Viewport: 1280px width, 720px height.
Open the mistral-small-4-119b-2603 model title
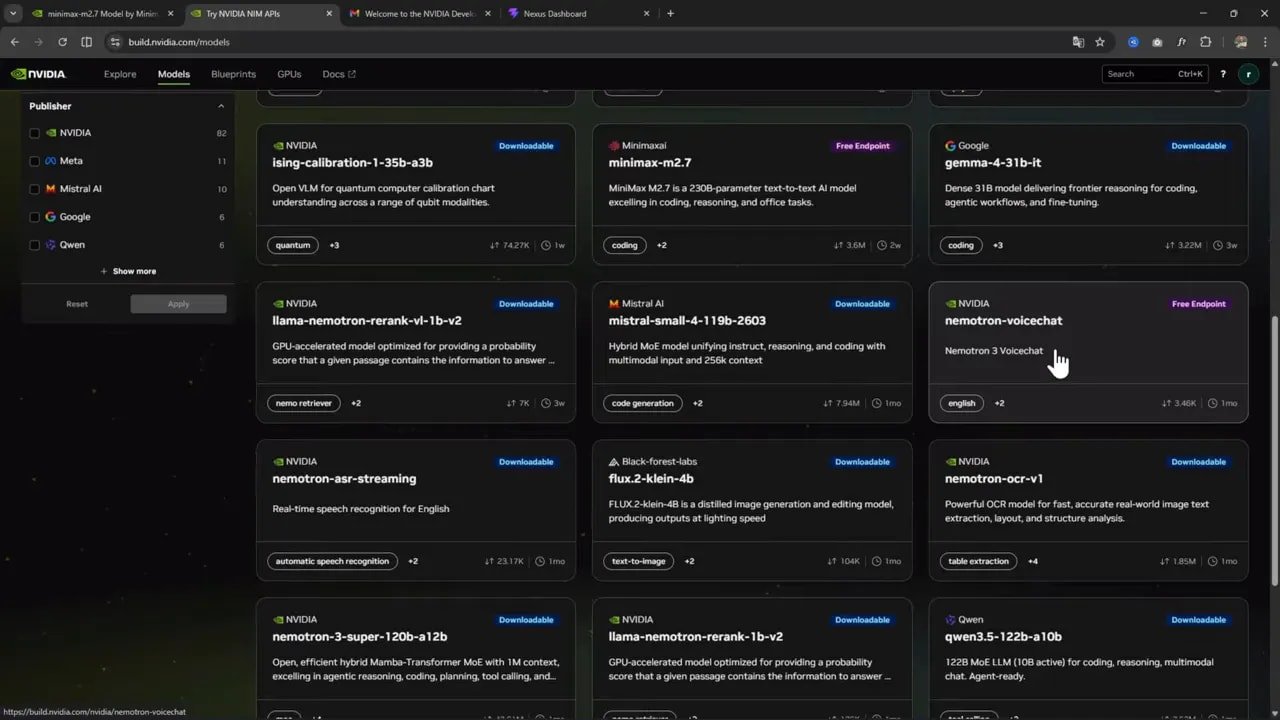pyautogui.click(x=687, y=321)
